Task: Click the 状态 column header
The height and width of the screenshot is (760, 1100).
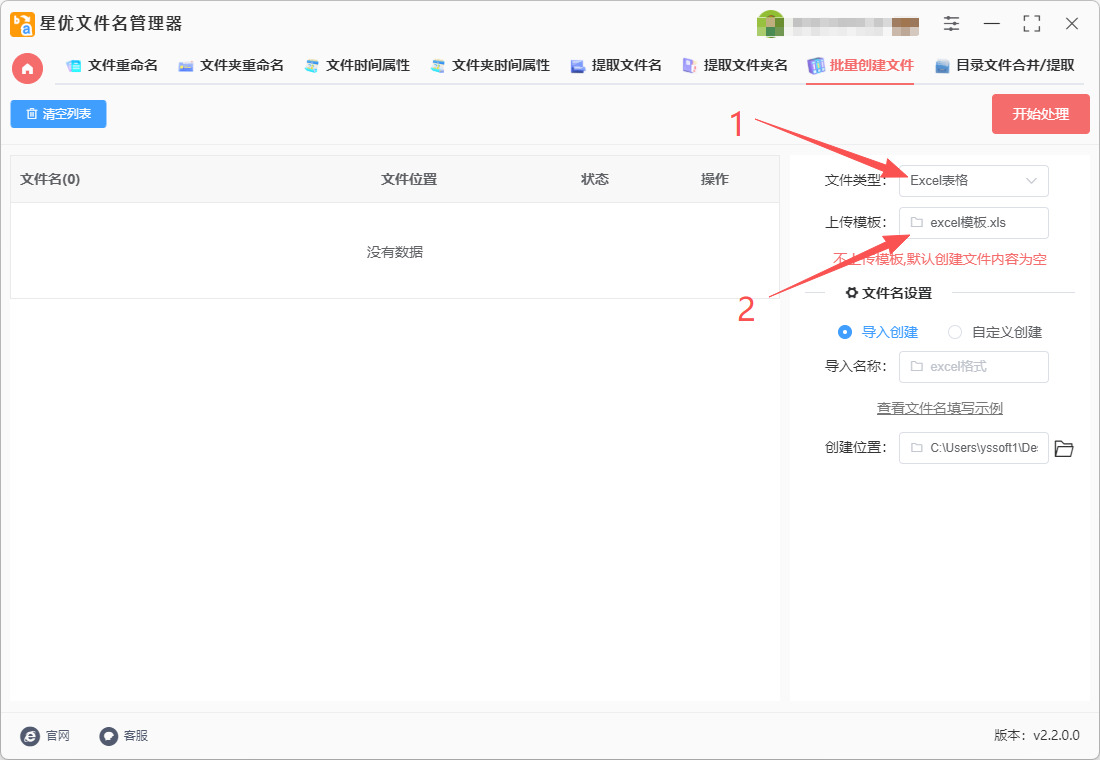Action: (595, 180)
